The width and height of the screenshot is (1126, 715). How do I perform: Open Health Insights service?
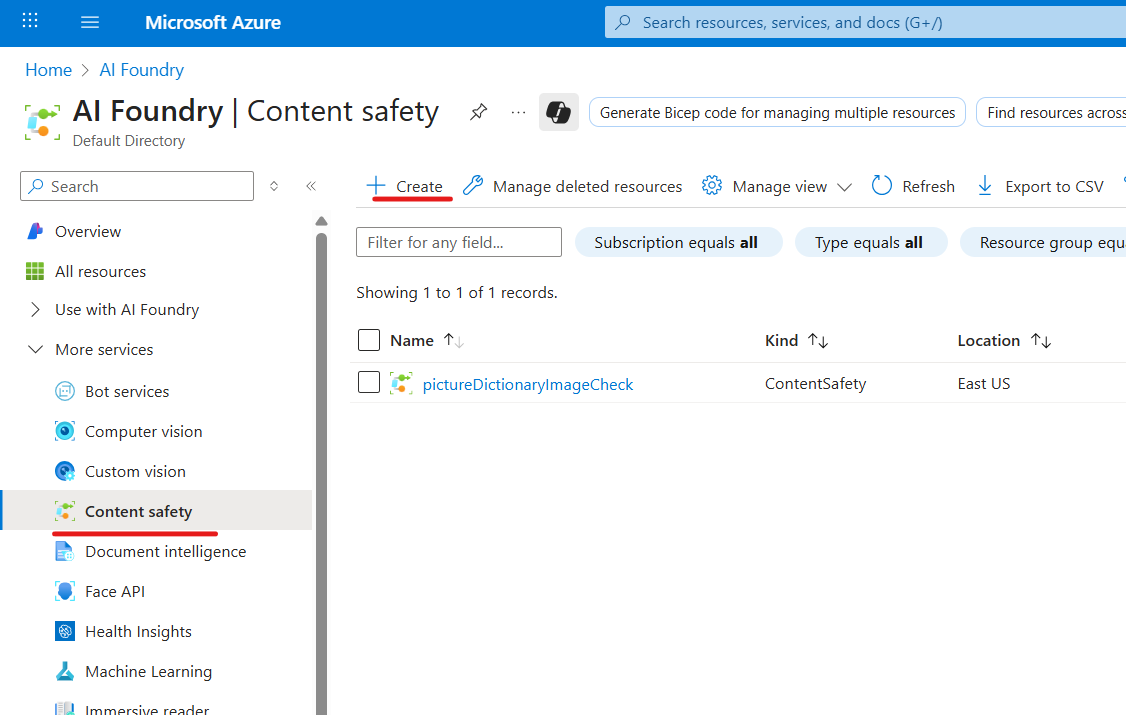coord(138,632)
